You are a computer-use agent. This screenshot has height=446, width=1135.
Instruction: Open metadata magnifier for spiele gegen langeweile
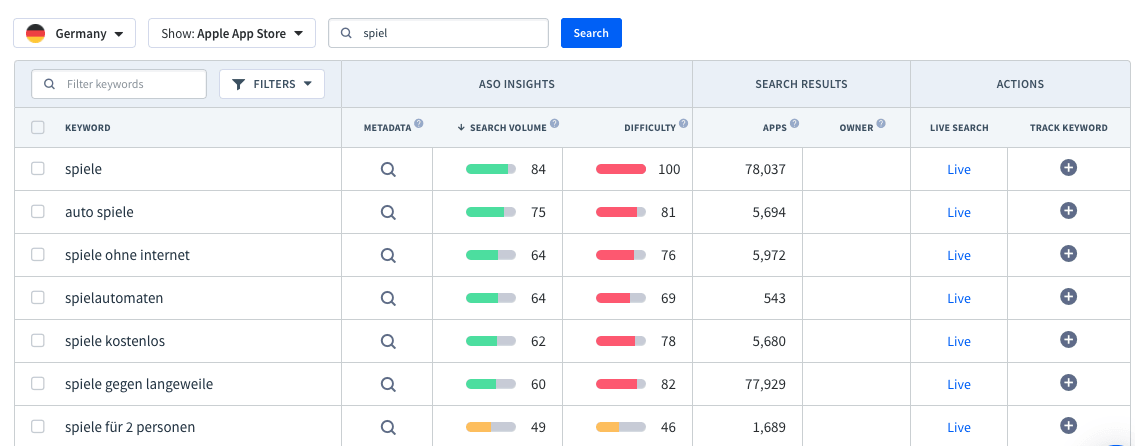point(388,384)
